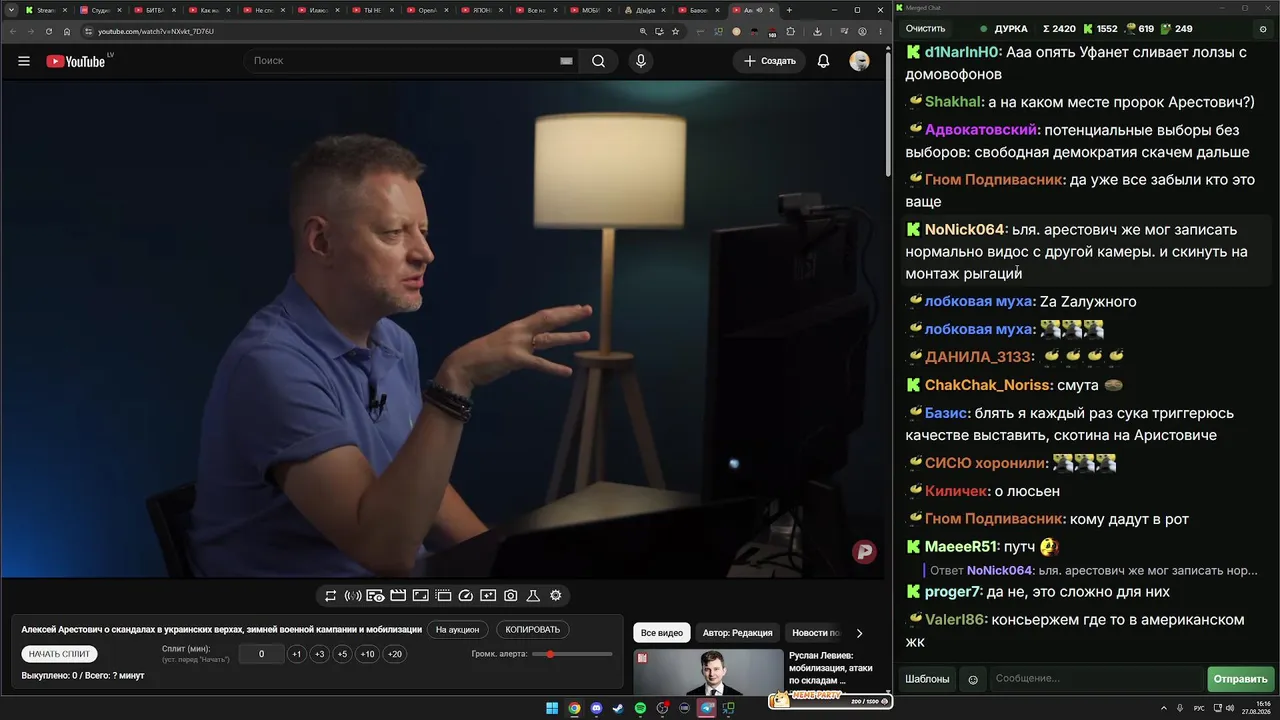Open Steam from the taskbar
The width and height of the screenshot is (1280, 720).
619,708
